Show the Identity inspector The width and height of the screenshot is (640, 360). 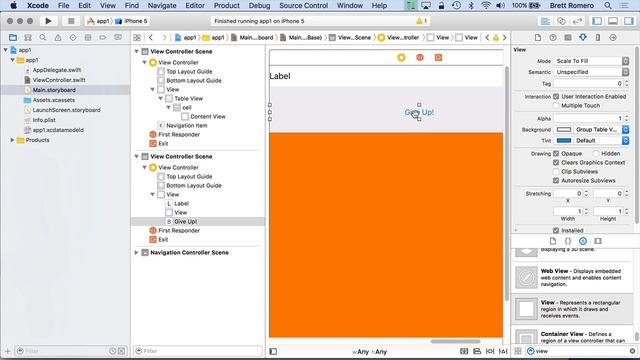568,38
